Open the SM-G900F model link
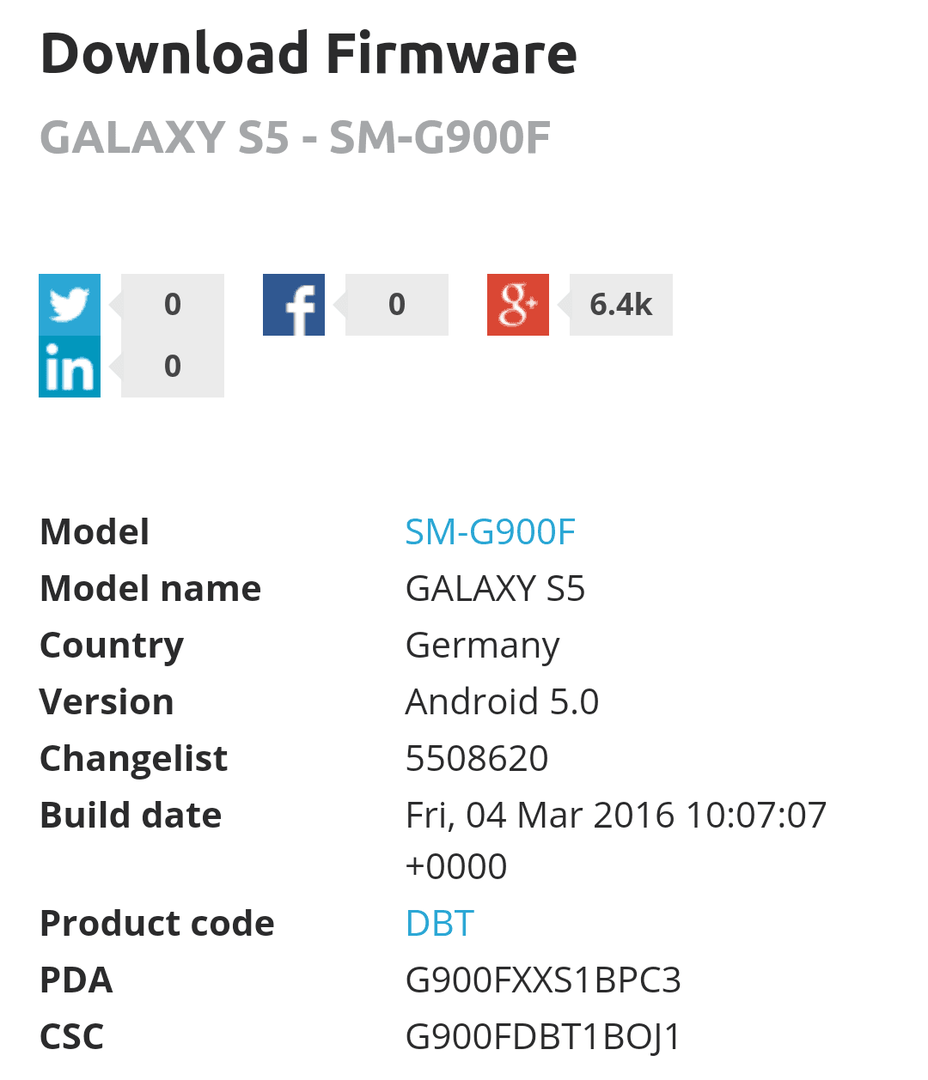The height and width of the screenshot is (1080, 928). click(x=490, y=532)
